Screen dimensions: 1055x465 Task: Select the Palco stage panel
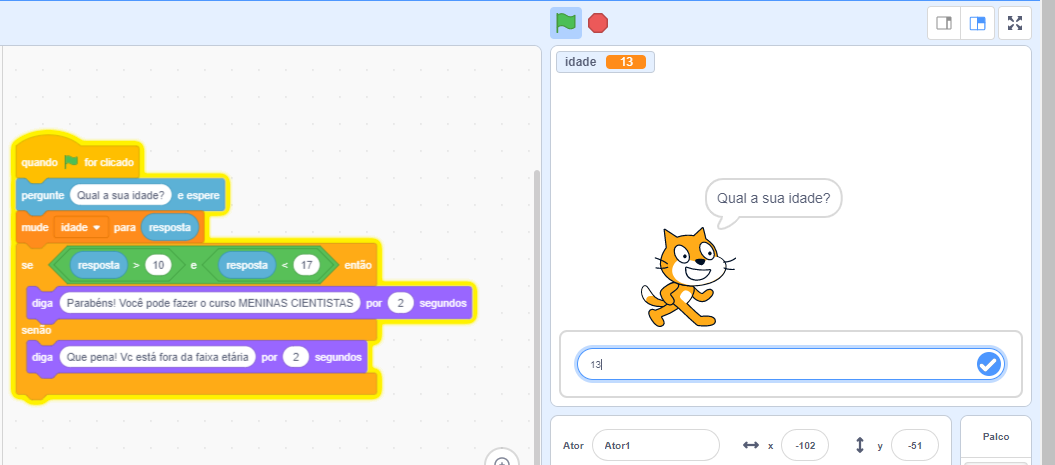click(x=995, y=437)
